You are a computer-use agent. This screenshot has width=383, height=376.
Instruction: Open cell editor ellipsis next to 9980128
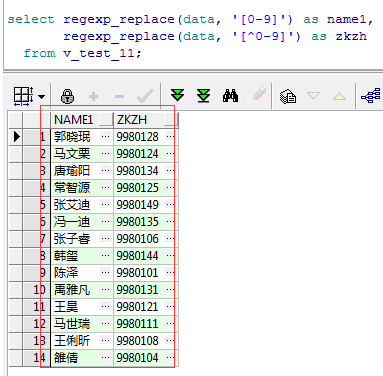170,136
